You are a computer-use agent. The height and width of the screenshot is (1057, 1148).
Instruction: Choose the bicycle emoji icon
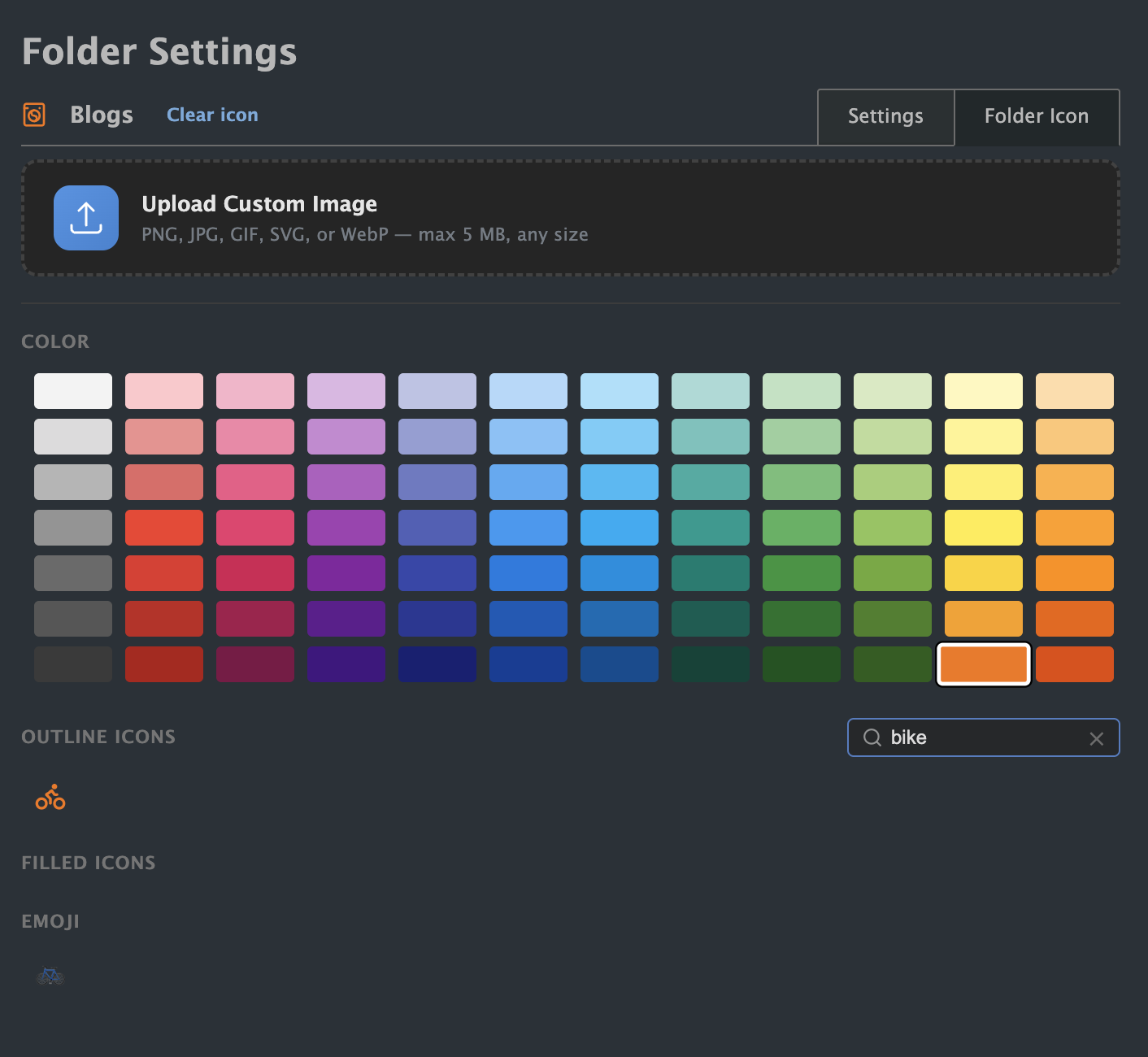coord(50,976)
